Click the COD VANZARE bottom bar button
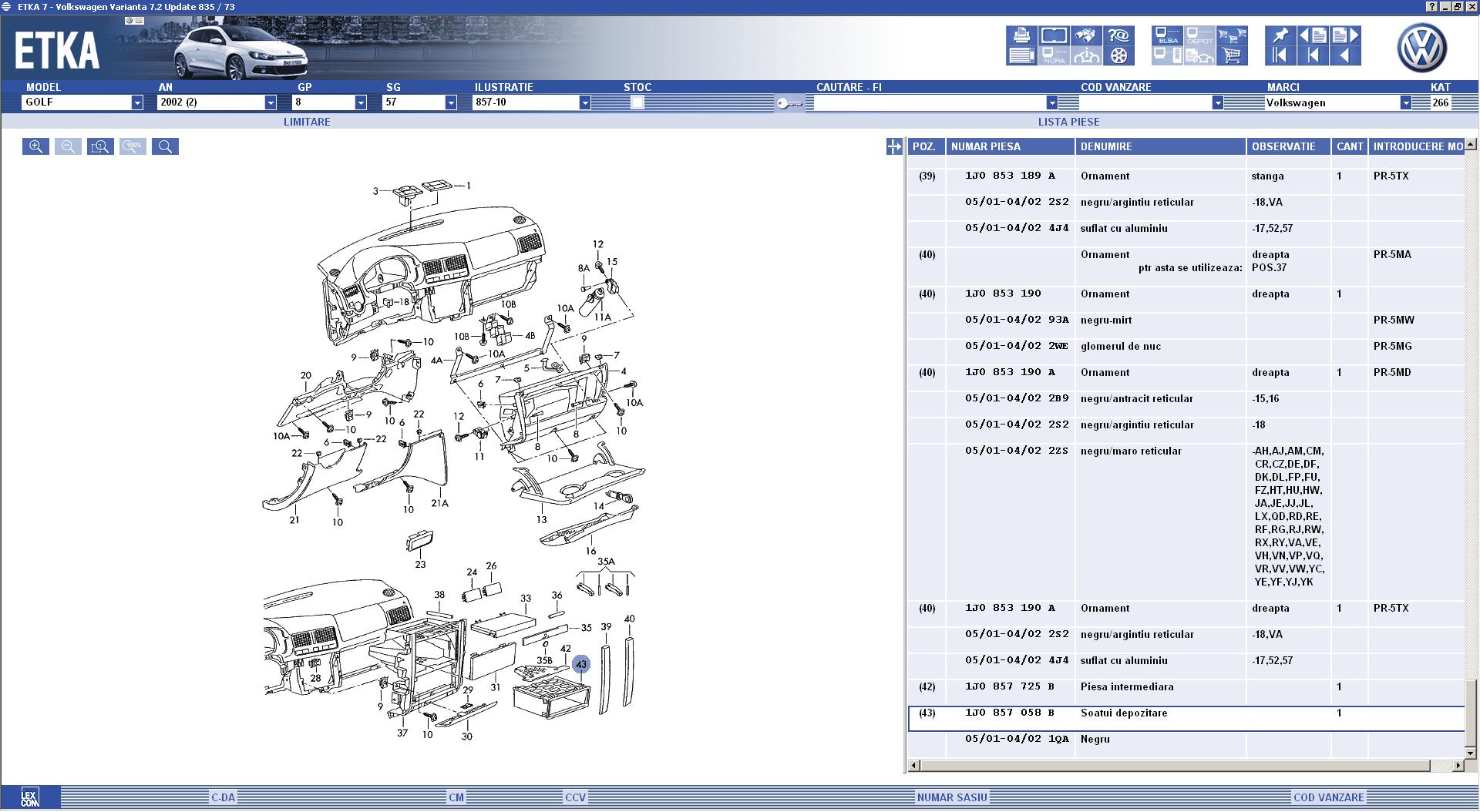Screen dimensions: 1480x812 (1329, 797)
